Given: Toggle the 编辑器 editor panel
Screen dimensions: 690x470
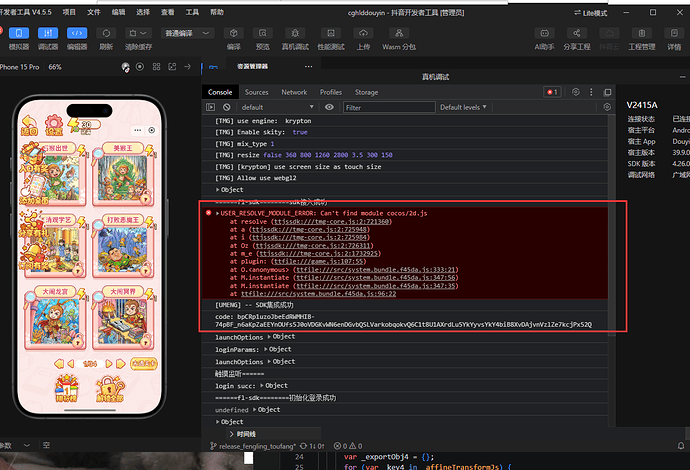Looking at the screenshot, I should [77, 33].
